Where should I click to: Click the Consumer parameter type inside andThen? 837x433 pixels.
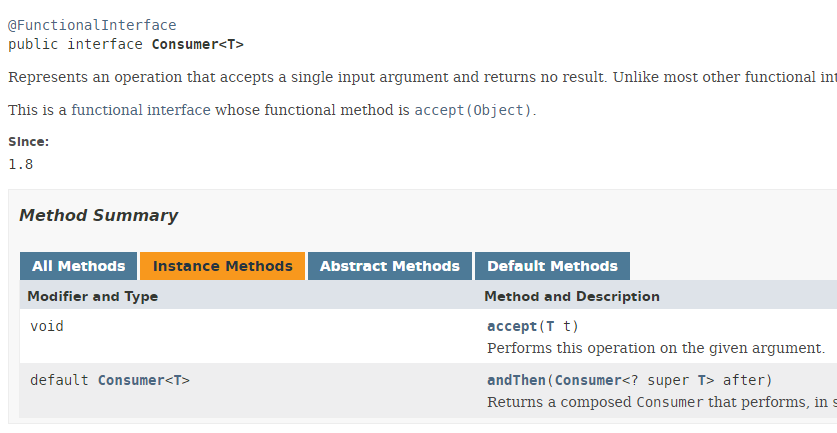pos(587,380)
